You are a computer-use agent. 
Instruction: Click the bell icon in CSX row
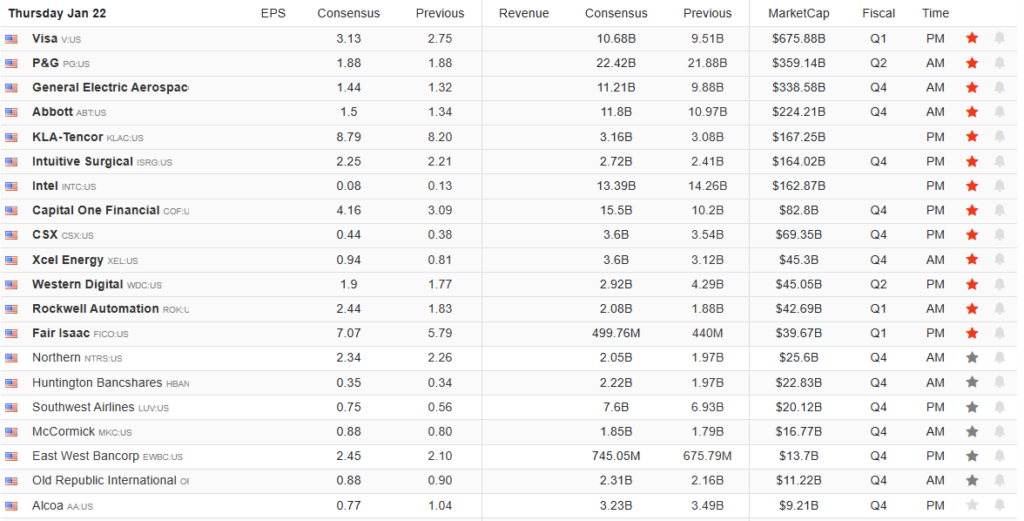[999, 235]
